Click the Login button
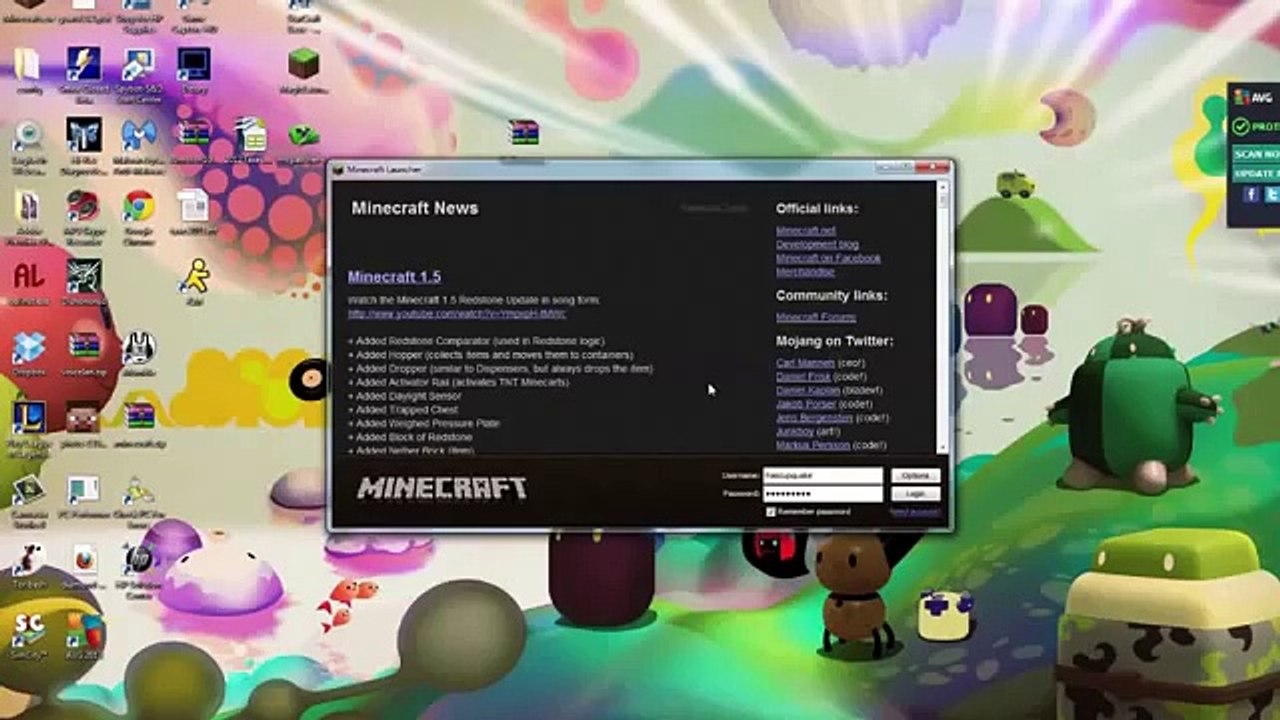Image resolution: width=1280 pixels, height=720 pixels. pos(915,494)
